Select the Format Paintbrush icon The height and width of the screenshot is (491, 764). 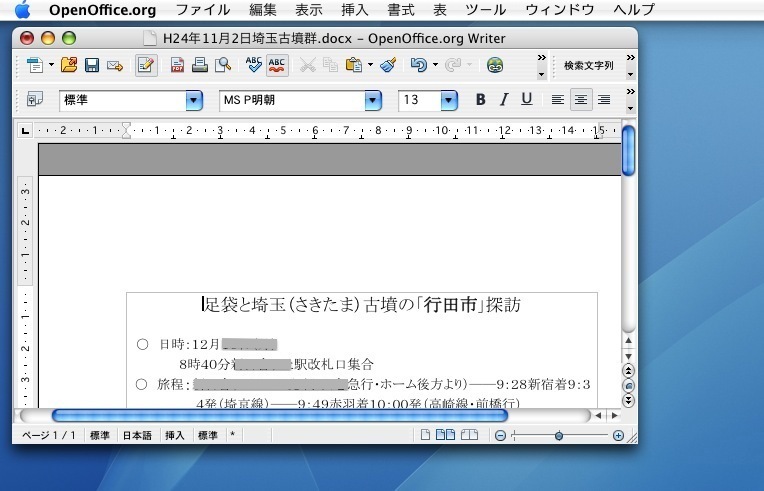point(388,65)
